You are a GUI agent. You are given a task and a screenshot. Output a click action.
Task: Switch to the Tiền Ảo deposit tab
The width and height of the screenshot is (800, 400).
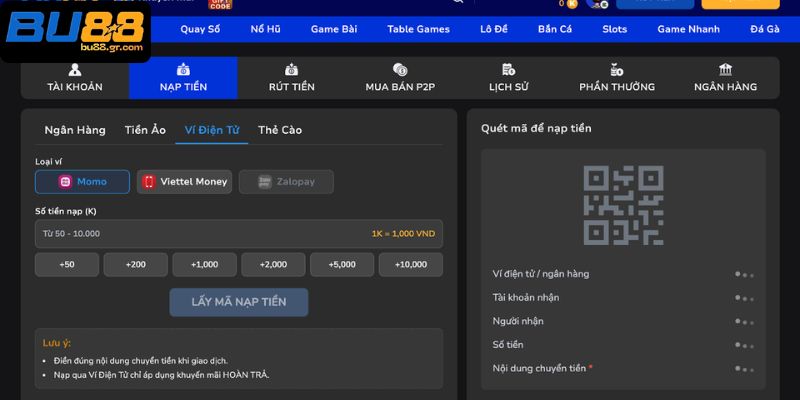pos(145,130)
